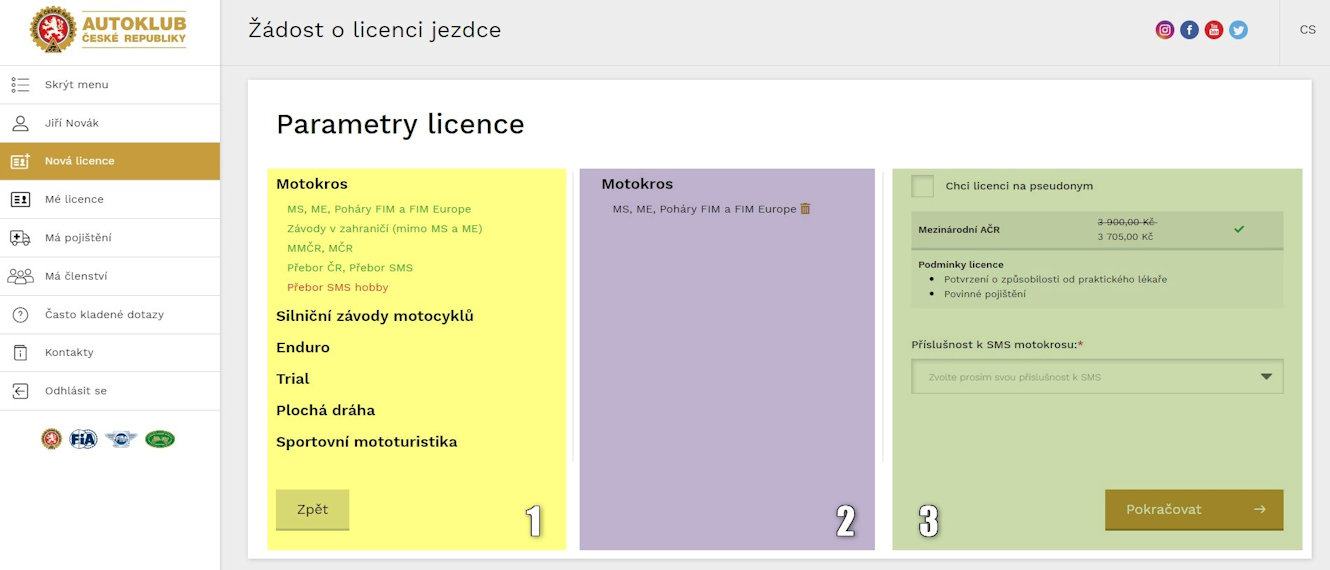Enable the Chci licenci na pseudonym checkbox
Screen dimensions: 1330x570
pyautogui.click(x=922, y=186)
